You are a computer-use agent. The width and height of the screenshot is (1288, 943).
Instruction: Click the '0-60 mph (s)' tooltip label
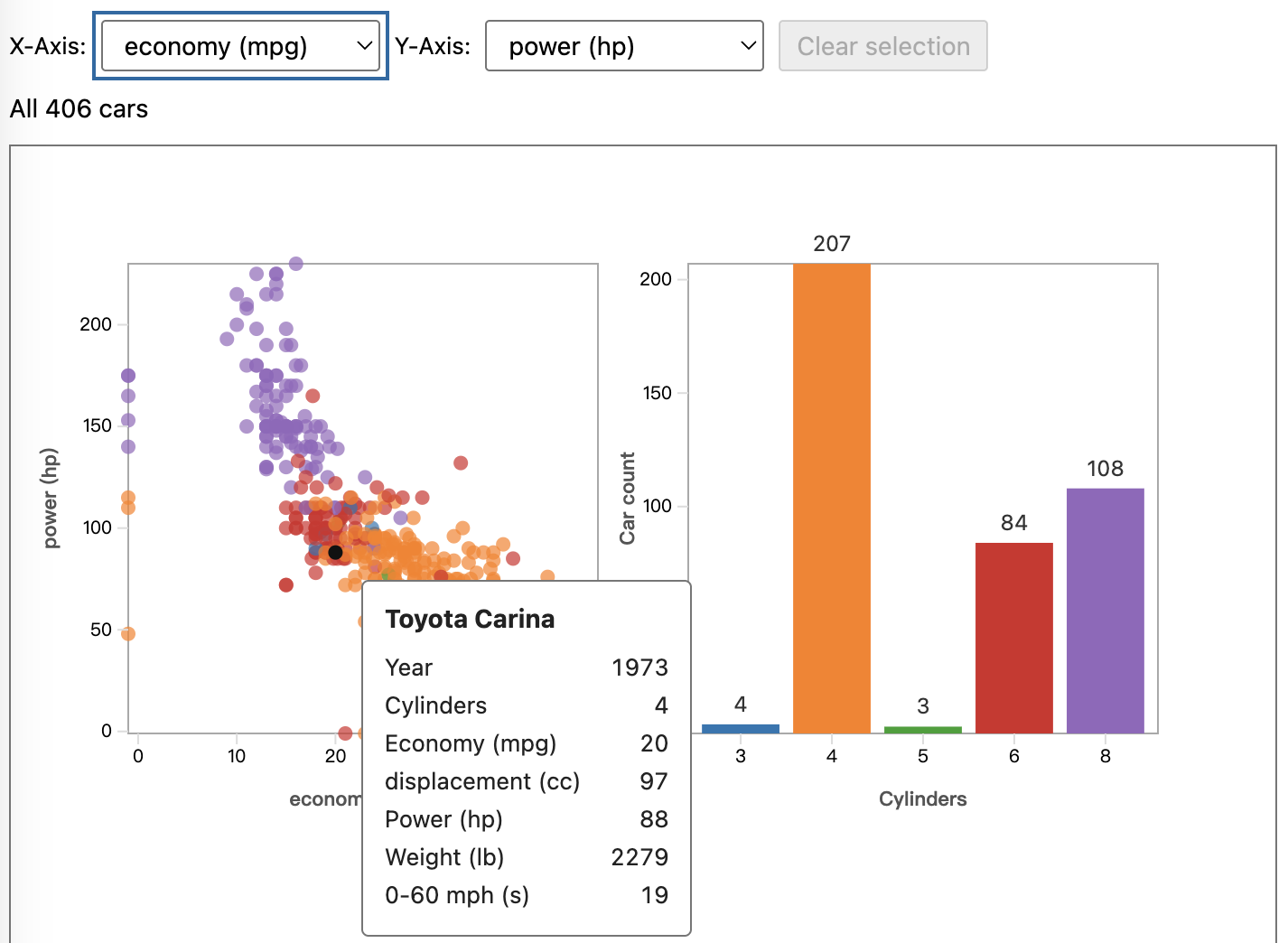[457, 895]
